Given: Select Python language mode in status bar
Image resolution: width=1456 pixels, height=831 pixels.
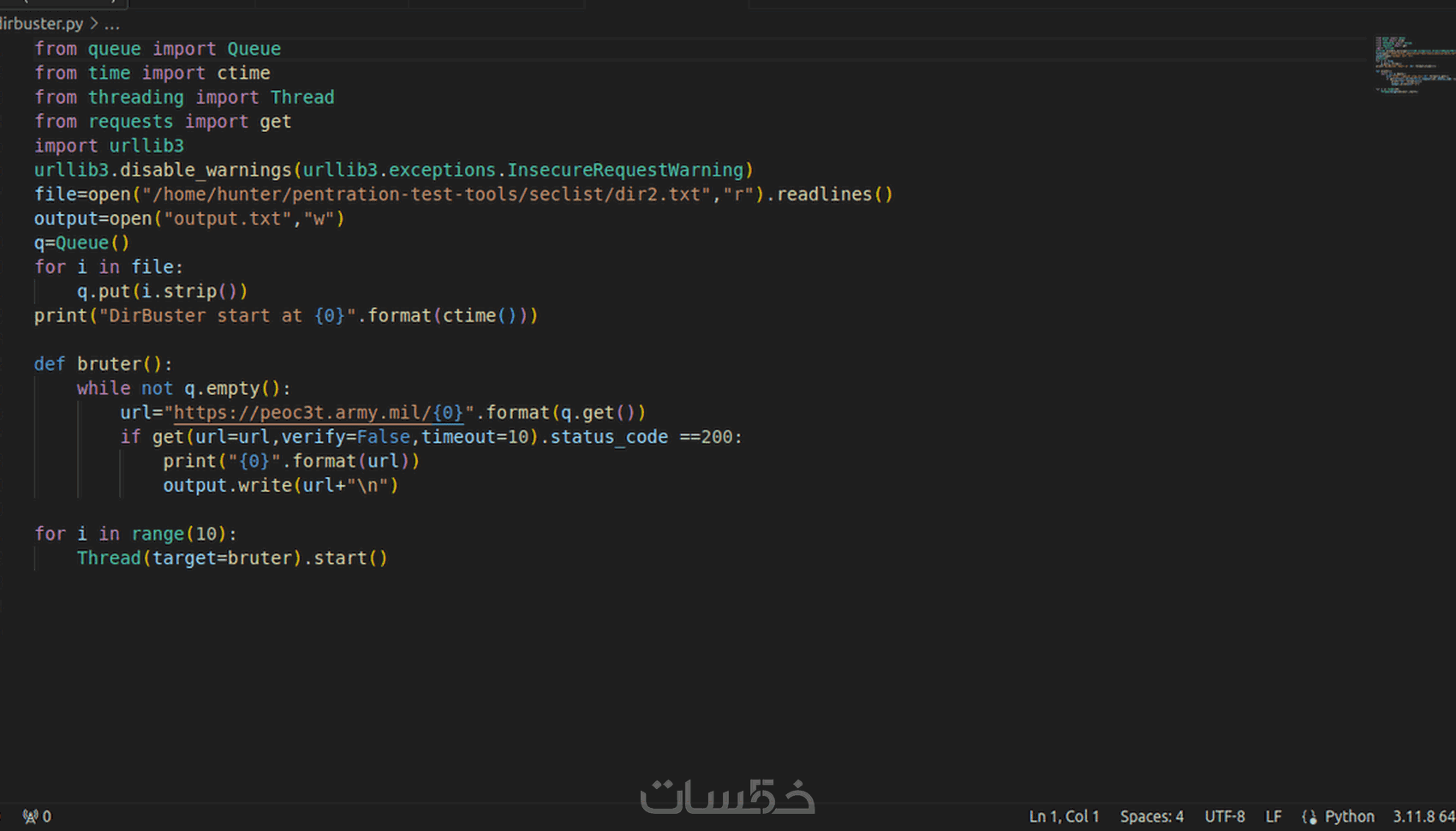Looking at the screenshot, I should coord(1349,816).
